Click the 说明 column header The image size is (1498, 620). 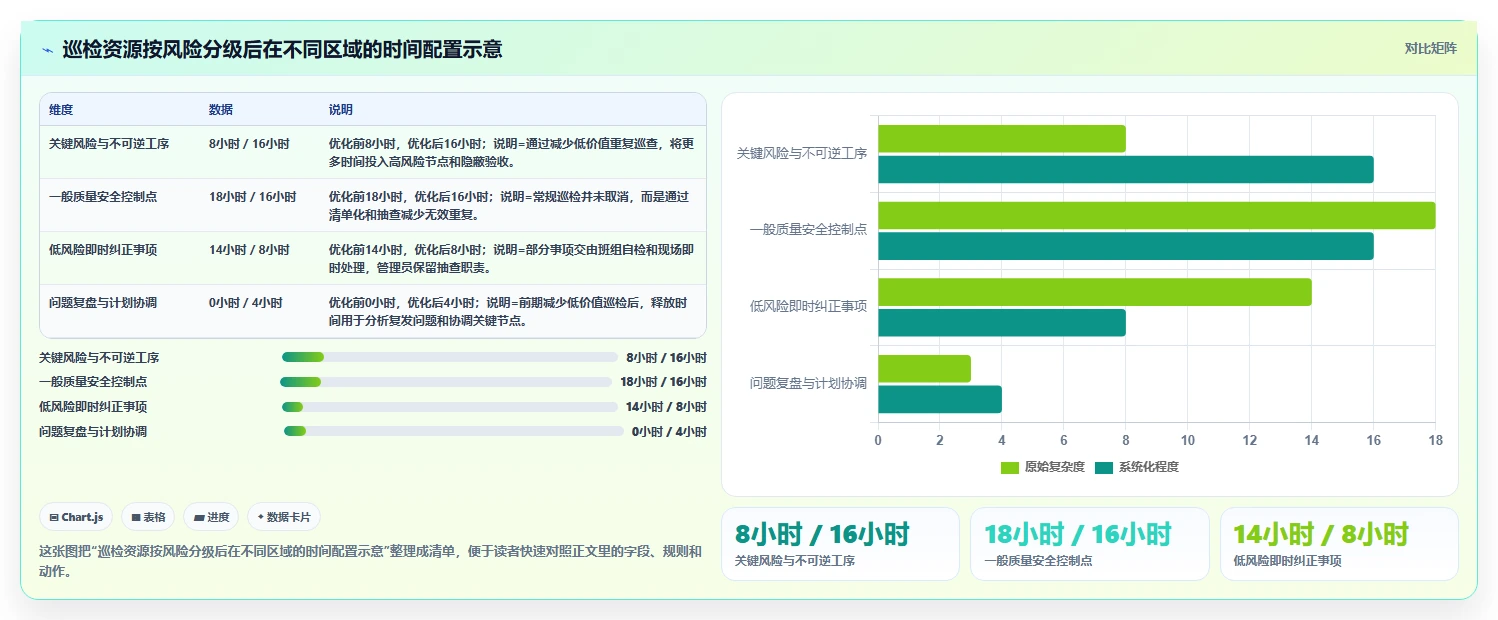[341, 110]
